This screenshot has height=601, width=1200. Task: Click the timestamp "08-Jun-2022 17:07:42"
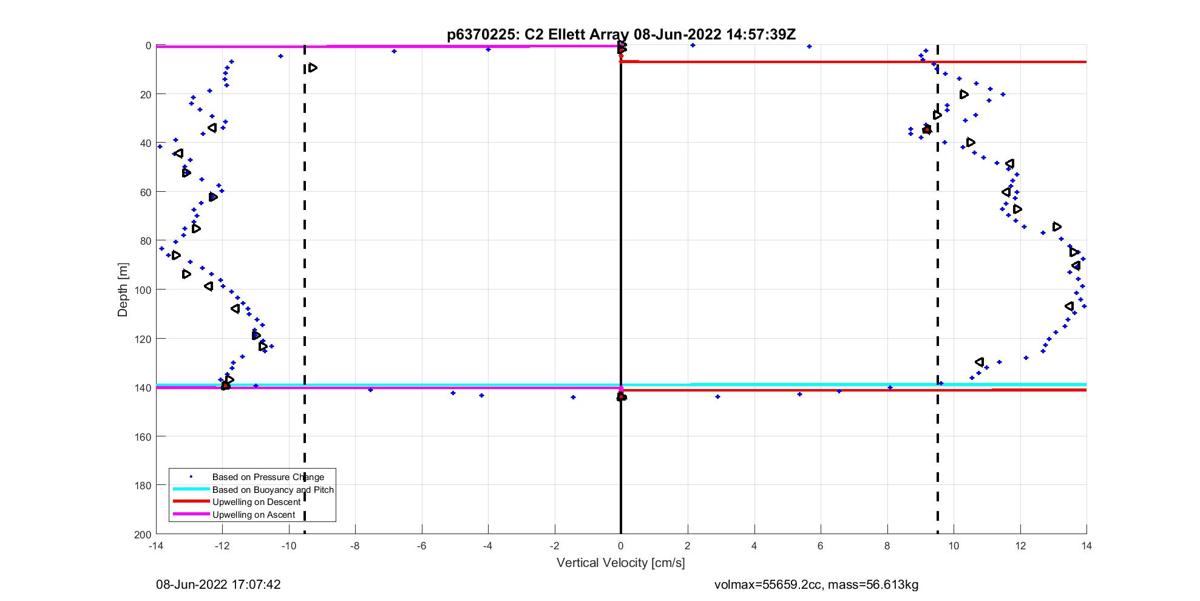coord(218,583)
